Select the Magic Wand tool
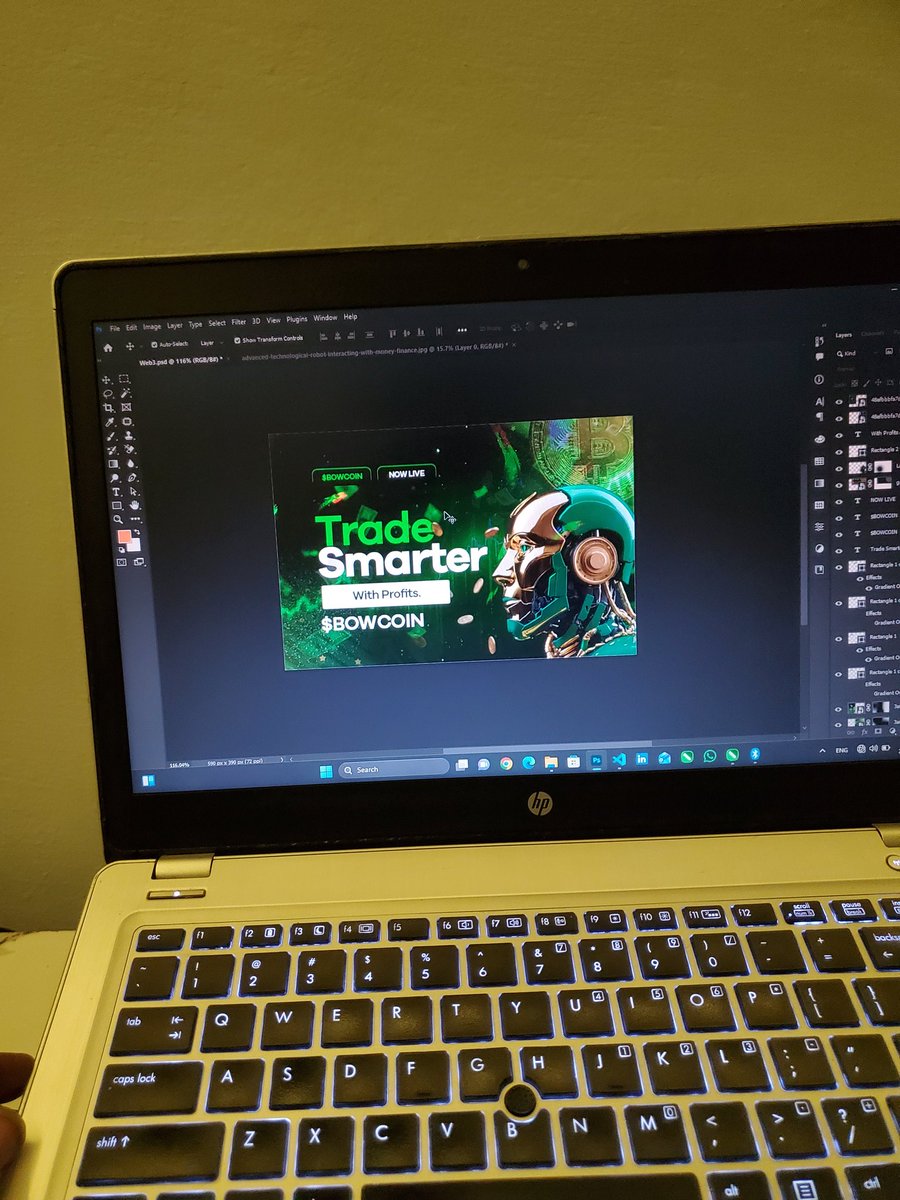The image size is (900, 1200). [x=125, y=393]
